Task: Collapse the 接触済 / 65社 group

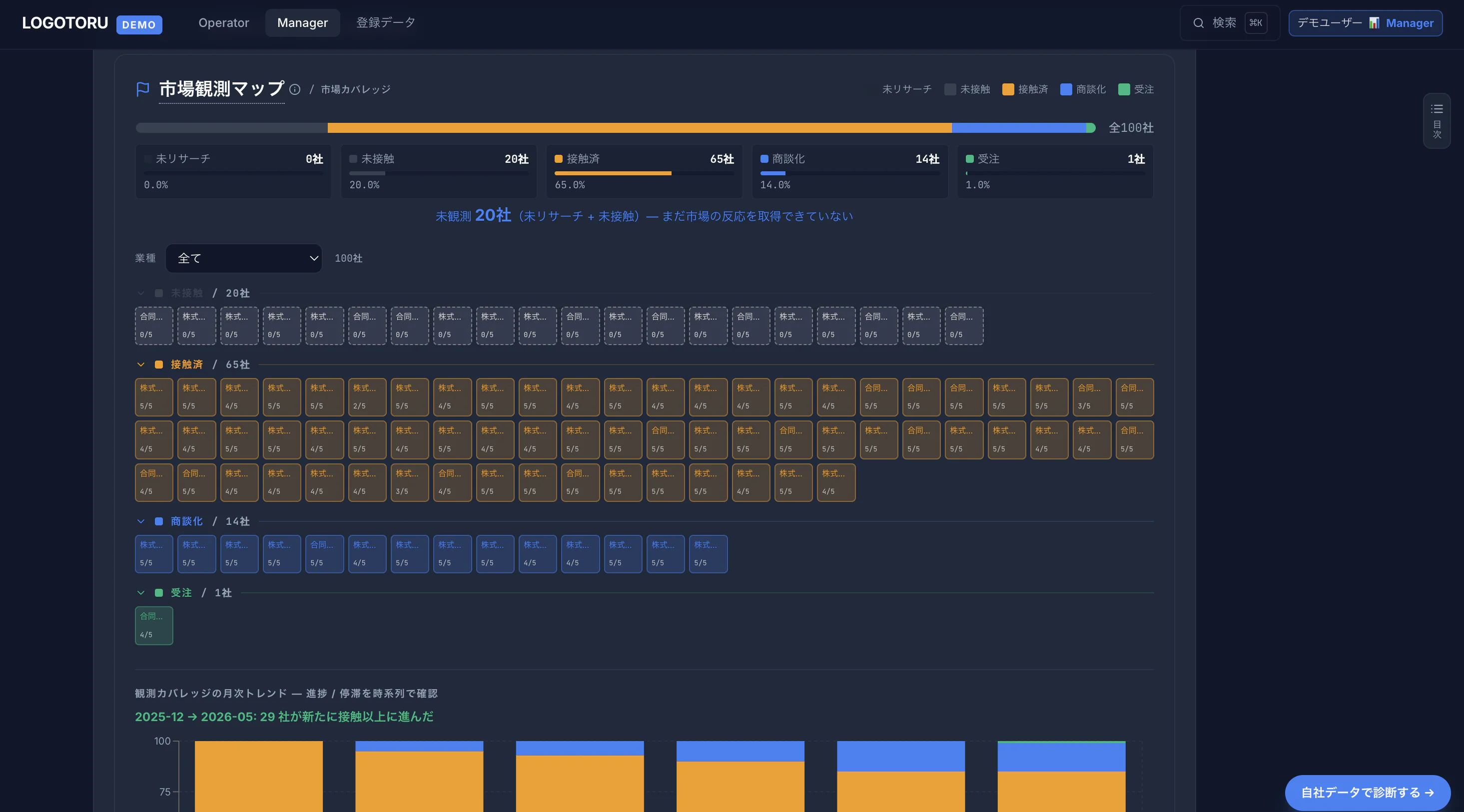Action: tap(141, 365)
